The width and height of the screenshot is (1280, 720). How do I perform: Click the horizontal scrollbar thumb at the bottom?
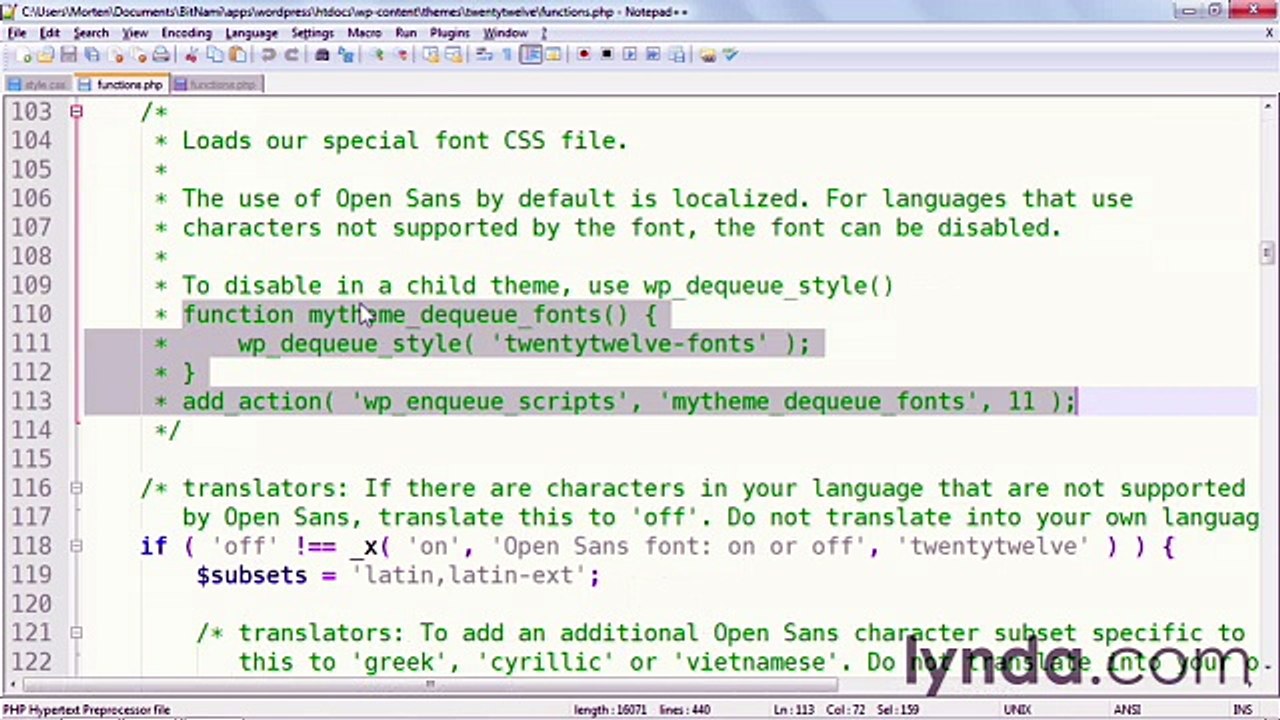430,685
